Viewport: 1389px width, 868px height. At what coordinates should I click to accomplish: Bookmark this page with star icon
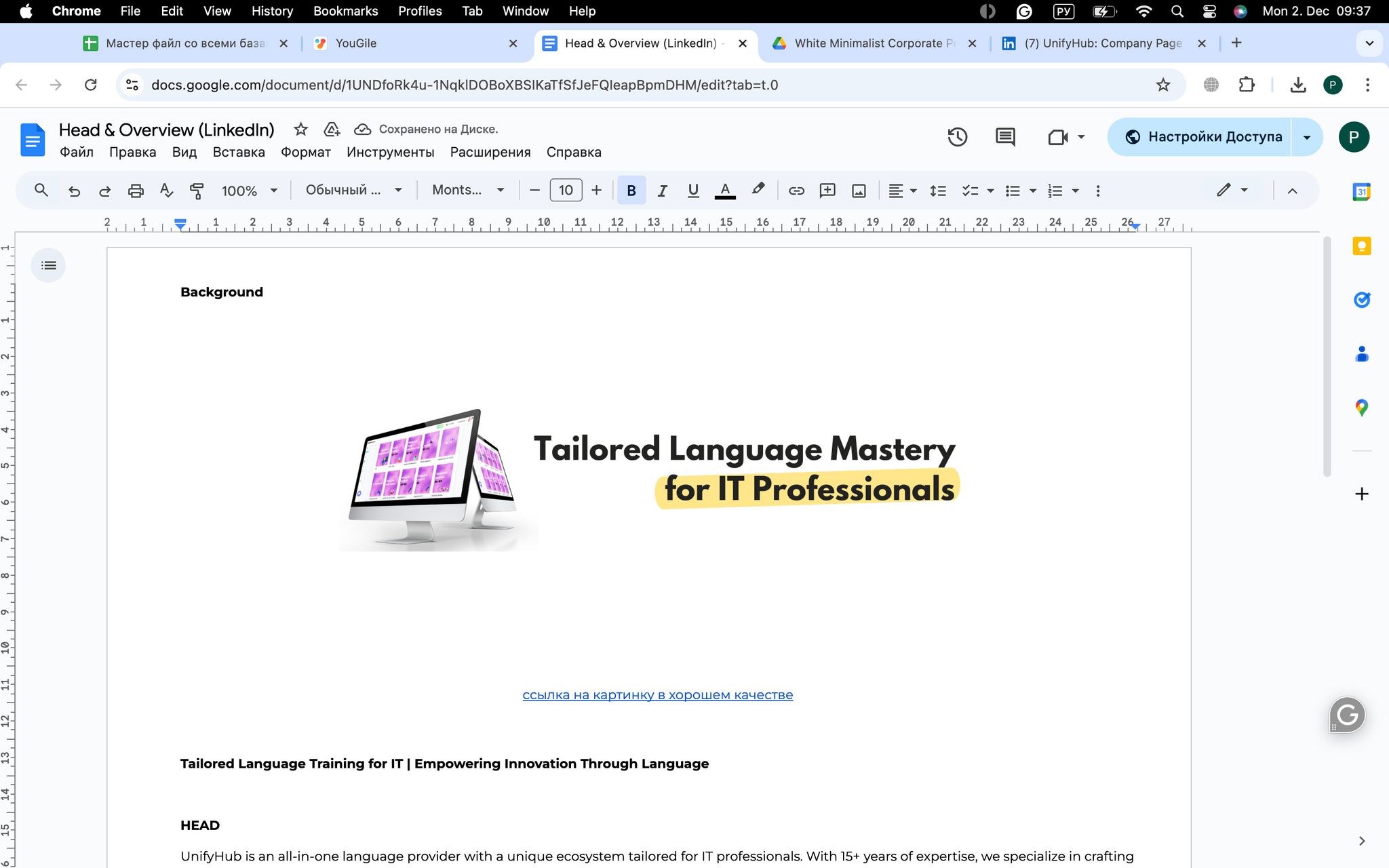point(1163,85)
